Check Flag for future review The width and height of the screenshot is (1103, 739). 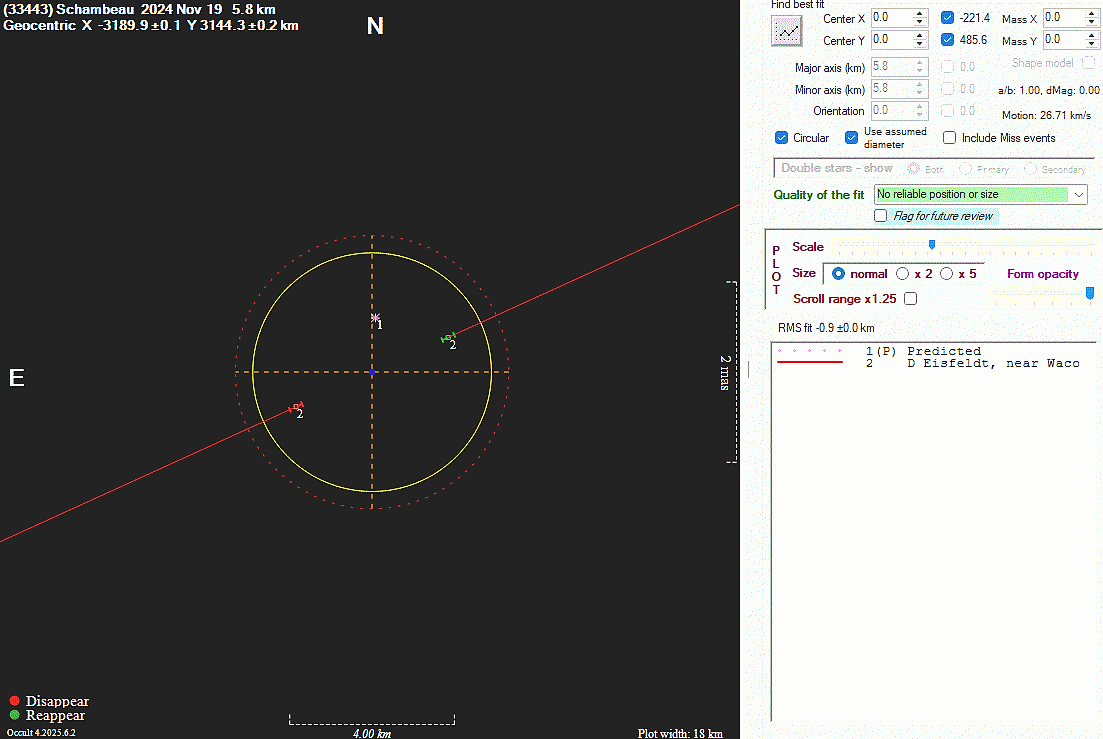[881, 216]
